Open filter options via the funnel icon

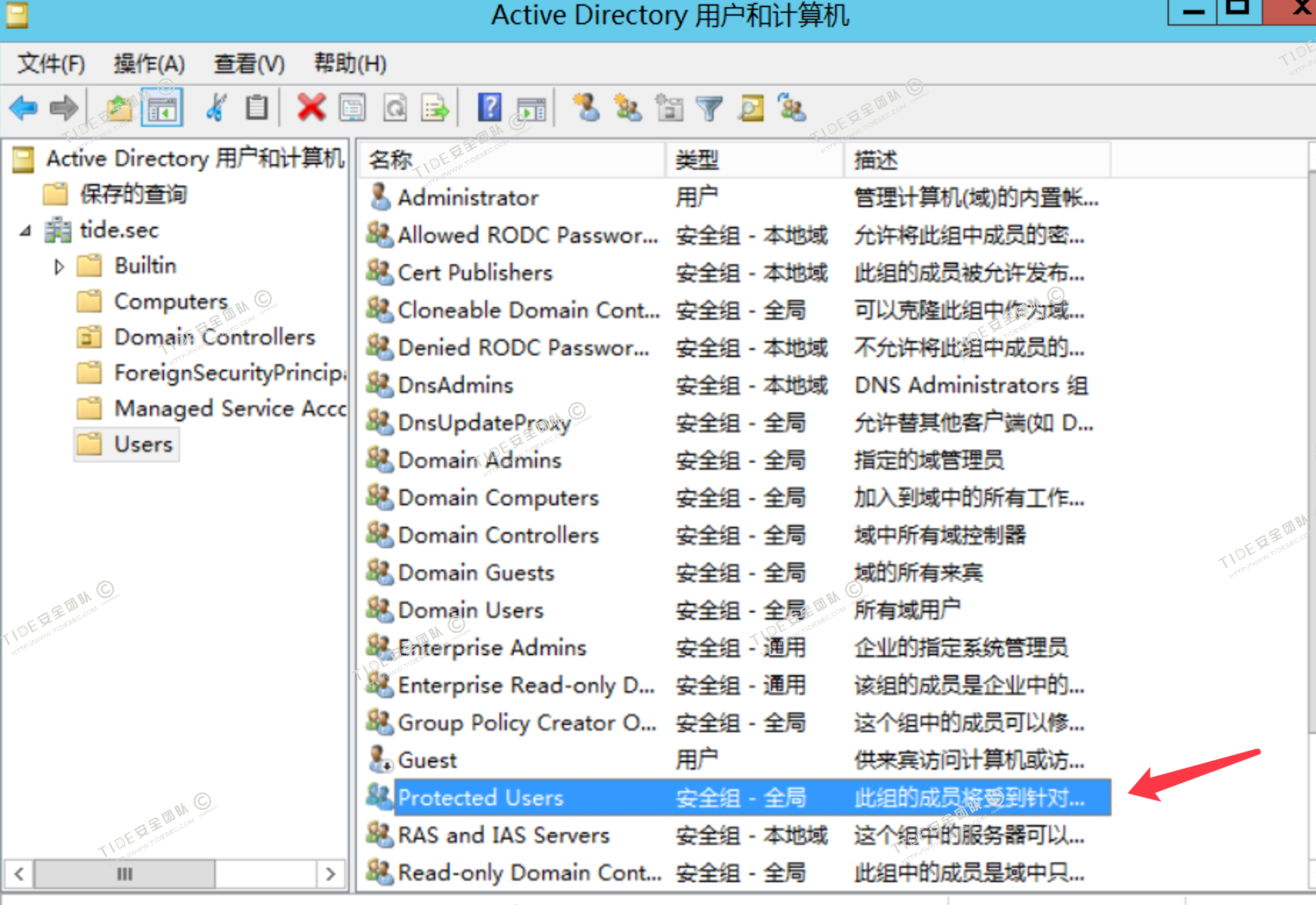pos(709,108)
